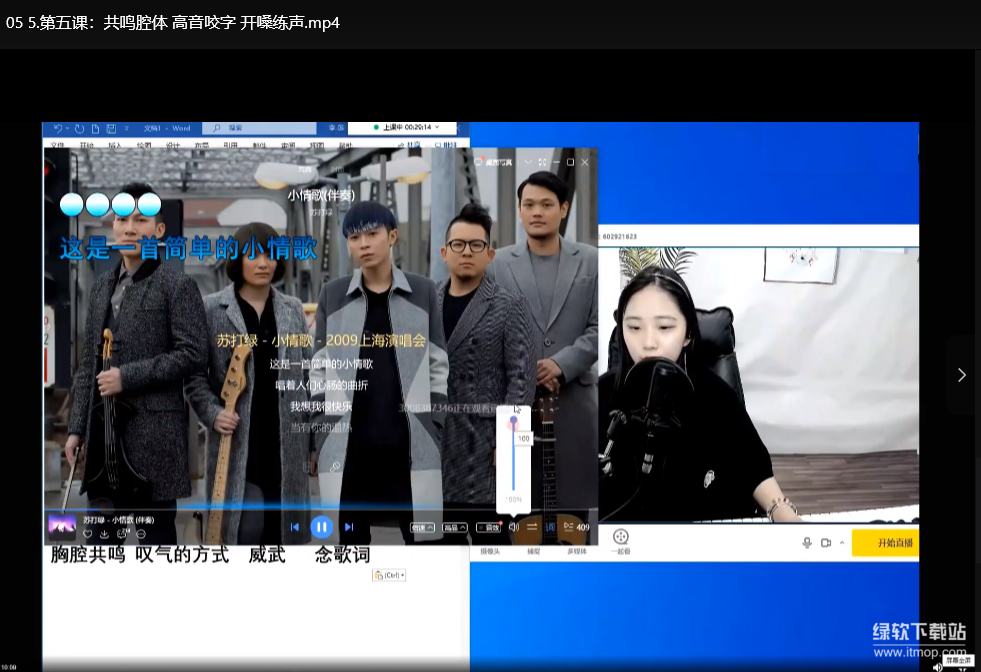Open the Word 设计 ribbon tab
981x672 pixels.
[173, 145]
